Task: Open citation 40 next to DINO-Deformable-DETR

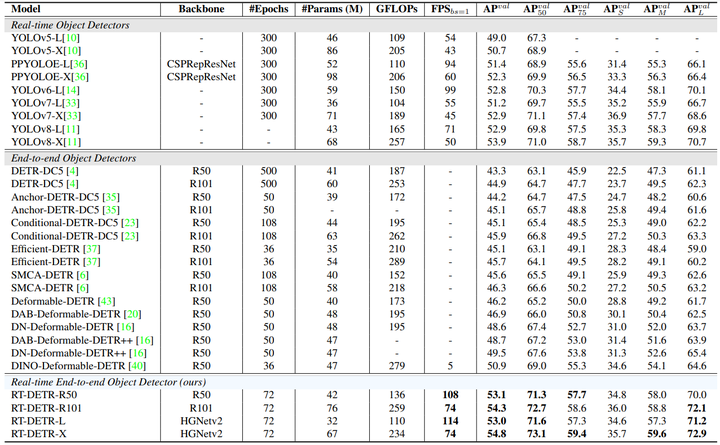Action: pyautogui.click(x=137, y=366)
